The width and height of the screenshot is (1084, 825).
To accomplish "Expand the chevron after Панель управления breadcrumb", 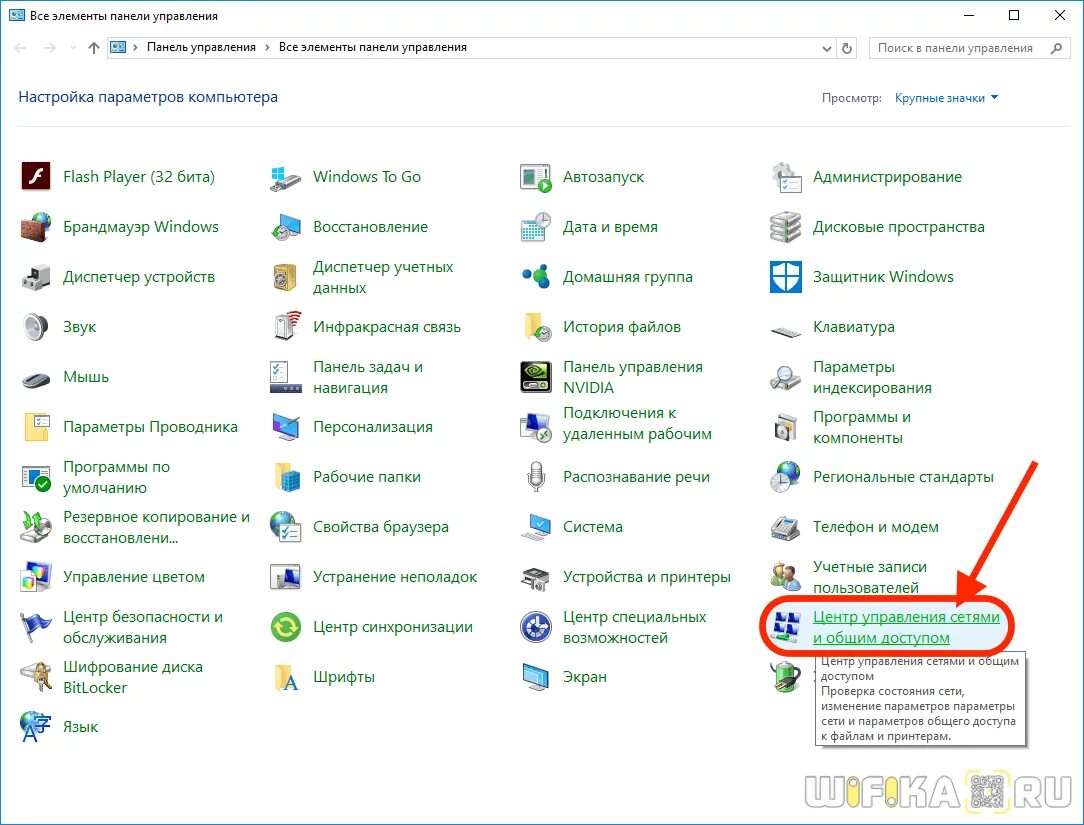I will (267, 47).
